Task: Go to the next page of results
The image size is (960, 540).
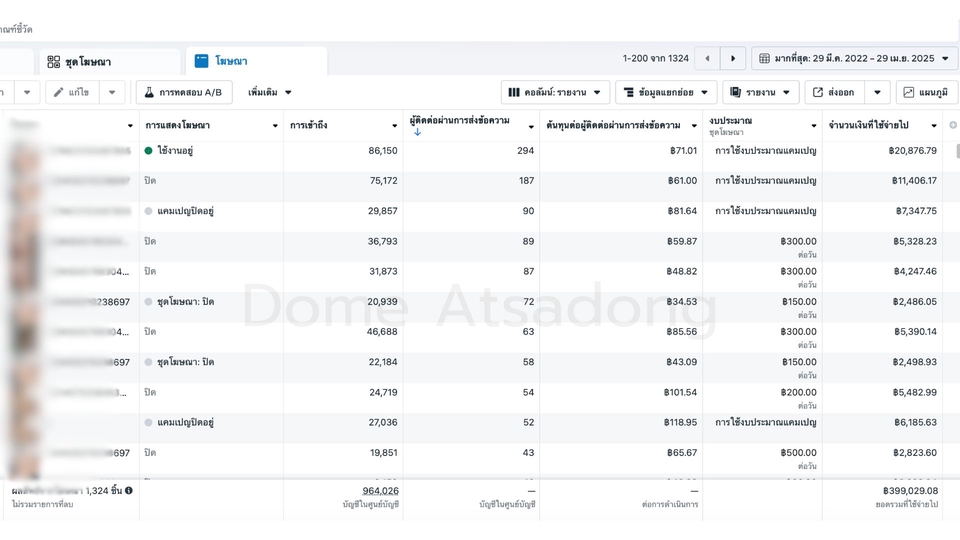Action: pyautogui.click(x=733, y=59)
